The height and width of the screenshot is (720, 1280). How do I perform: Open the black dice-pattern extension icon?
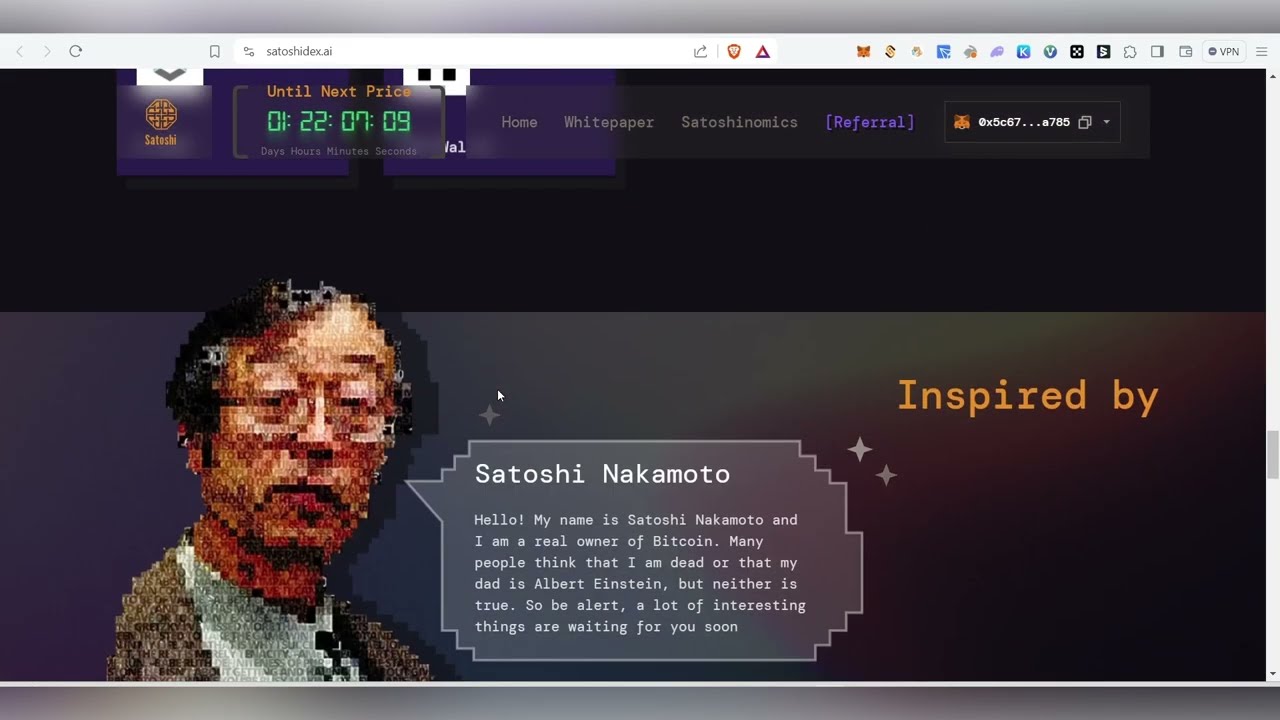click(x=1077, y=51)
